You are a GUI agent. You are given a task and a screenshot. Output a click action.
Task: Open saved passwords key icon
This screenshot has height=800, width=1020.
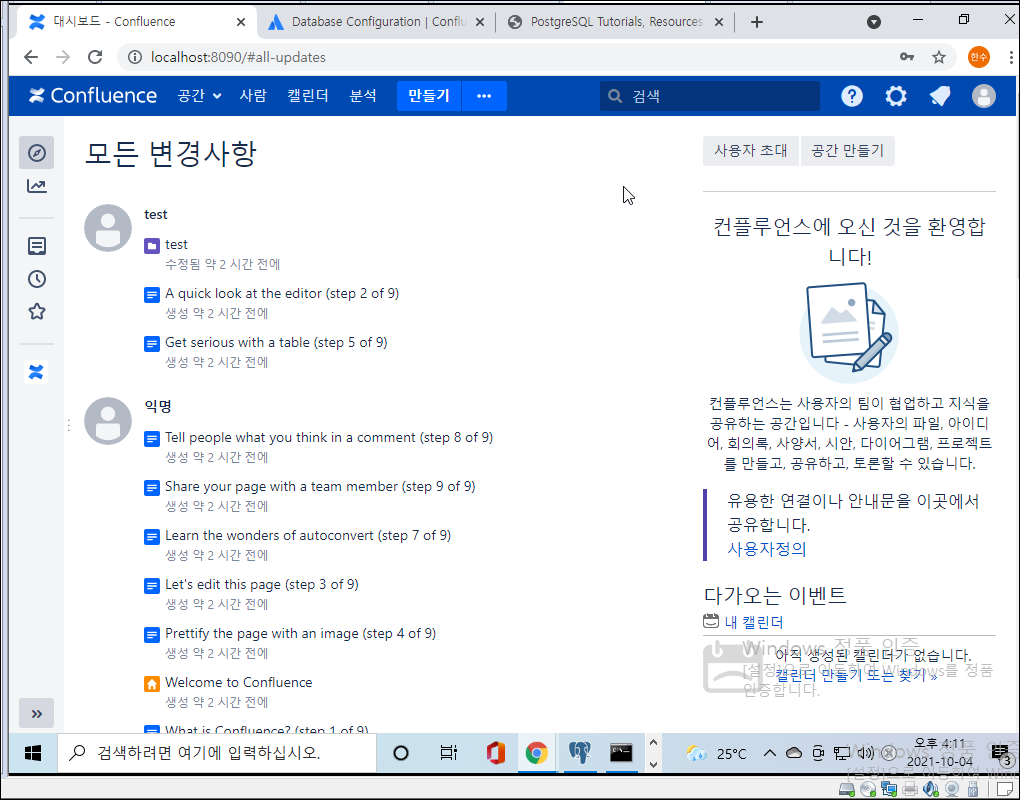[907, 57]
